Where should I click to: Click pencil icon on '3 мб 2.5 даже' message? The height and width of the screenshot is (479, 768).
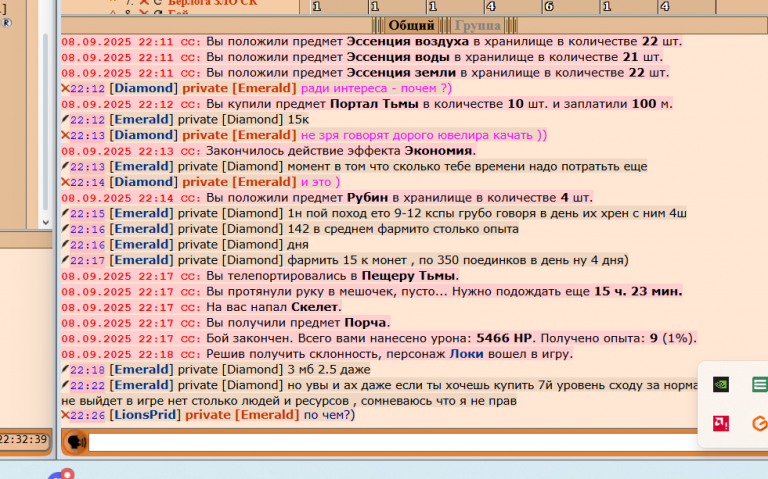click(x=65, y=369)
